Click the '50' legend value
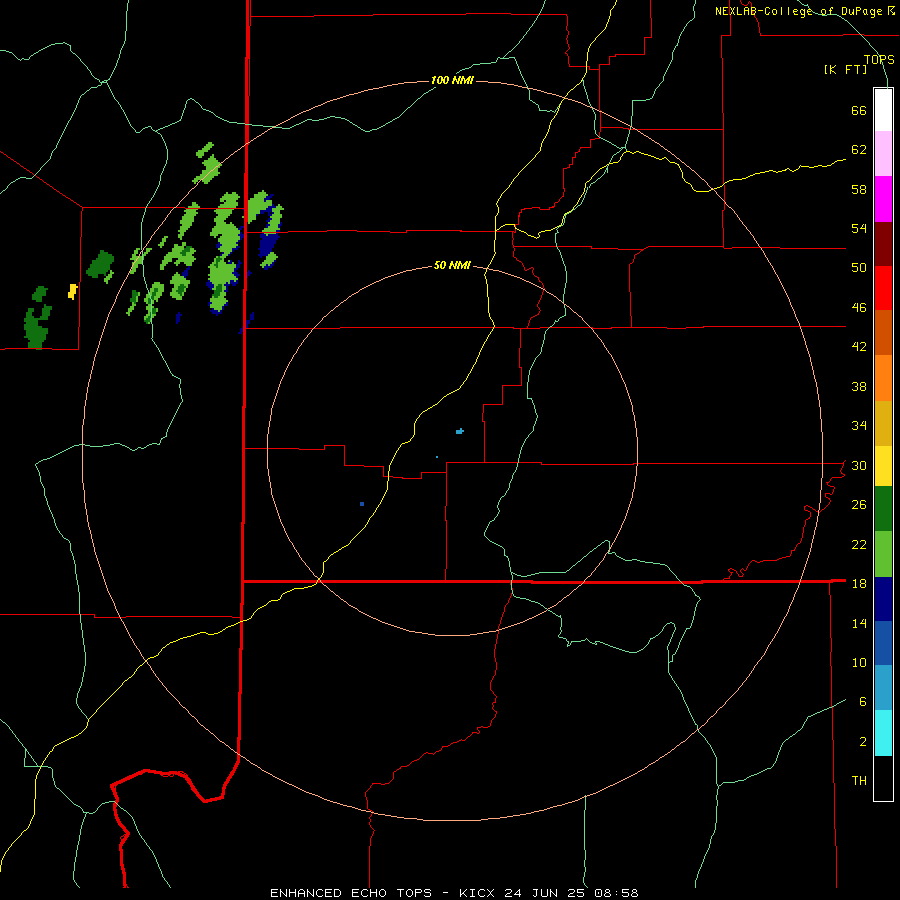The image size is (900, 900). pyautogui.click(x=859, y=267)
